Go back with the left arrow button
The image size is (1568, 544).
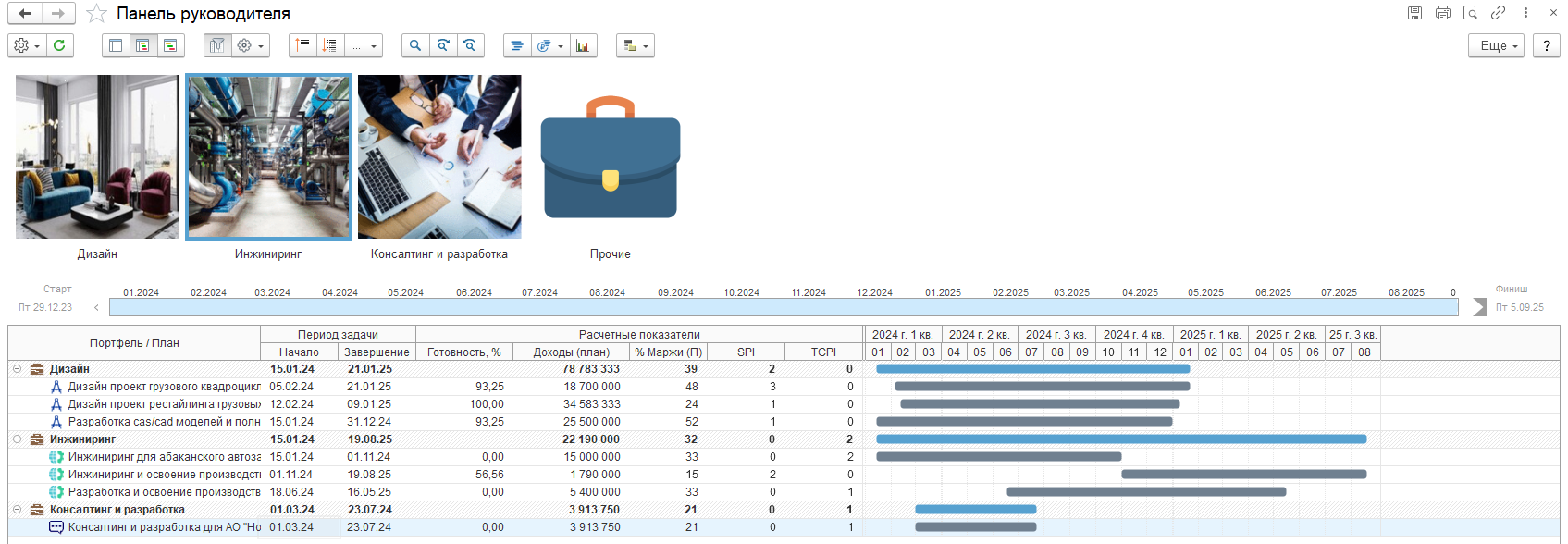[x=25, y=13]
